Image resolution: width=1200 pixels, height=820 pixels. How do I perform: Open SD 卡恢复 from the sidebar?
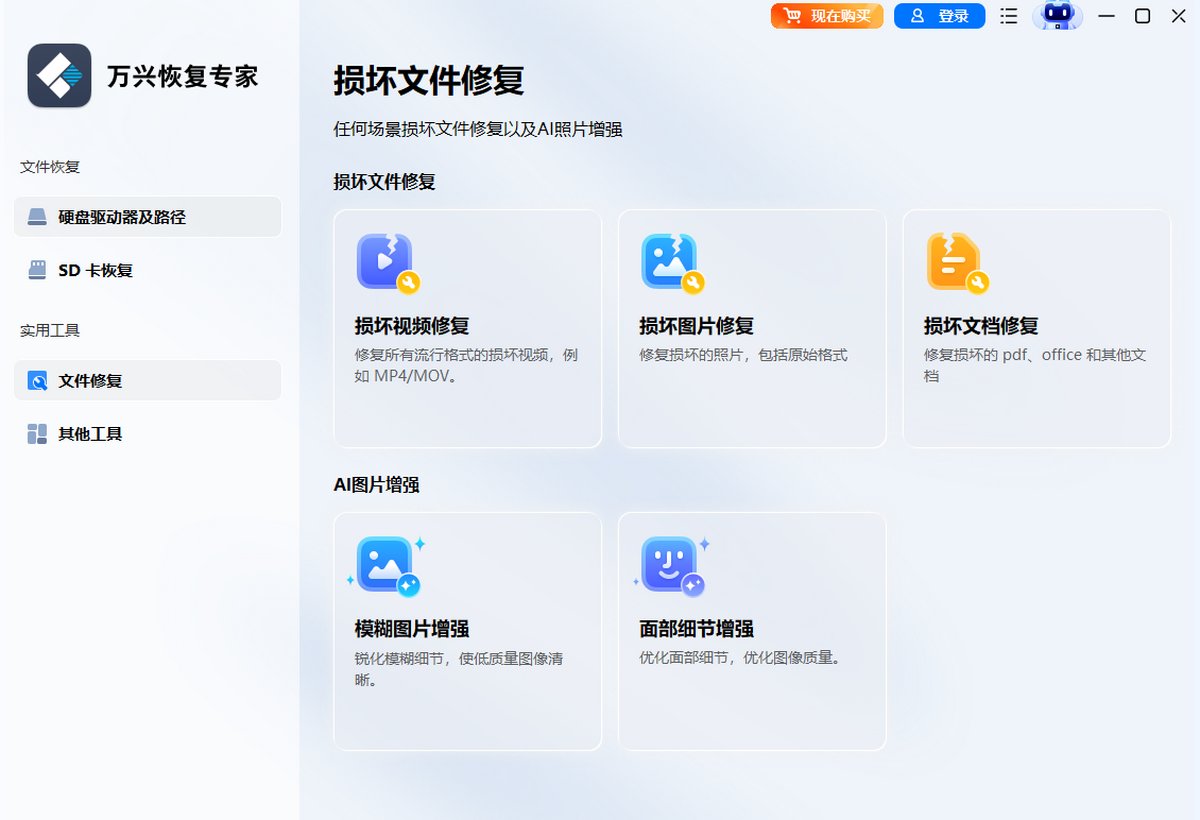pos(95,270)
